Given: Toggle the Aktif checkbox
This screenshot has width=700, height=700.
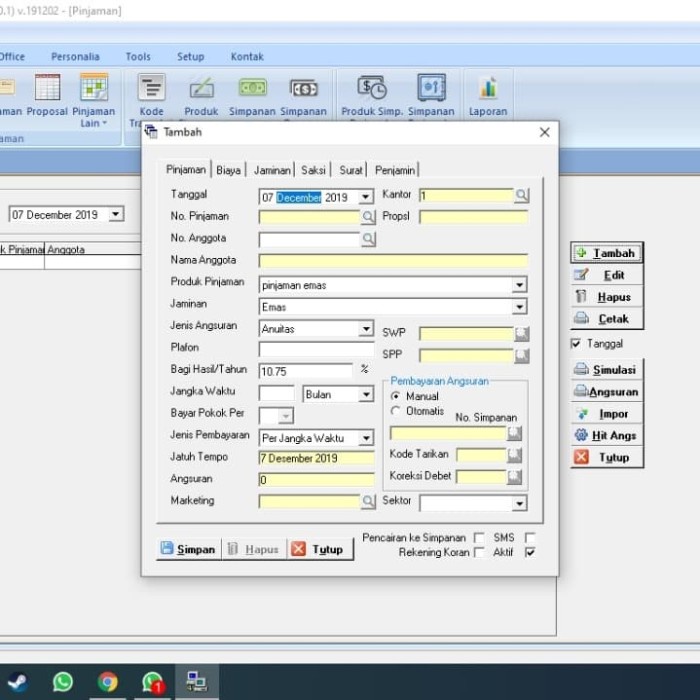Looking at the screenshot, I should tap(530, 552).
